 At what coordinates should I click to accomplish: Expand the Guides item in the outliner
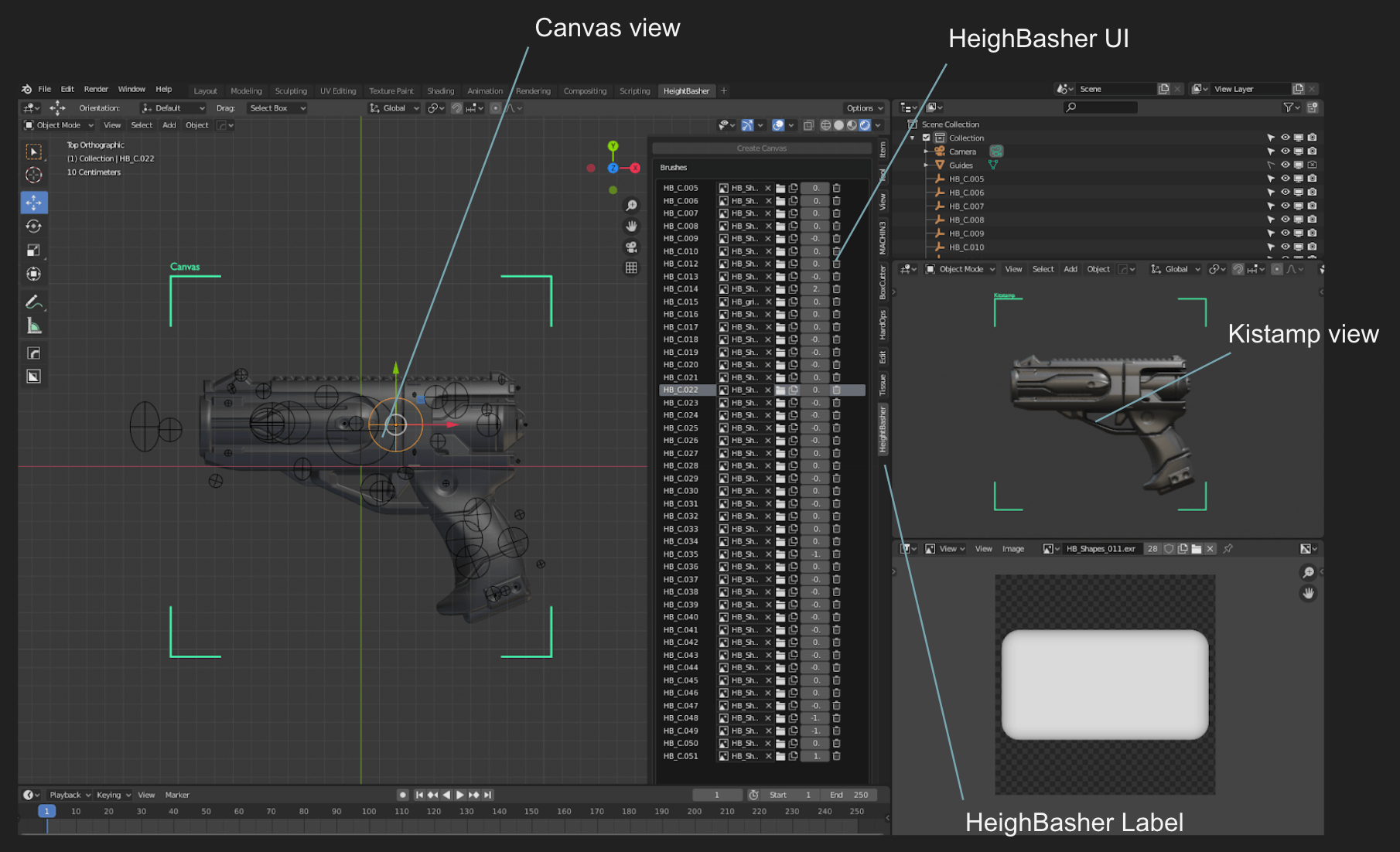926,165
